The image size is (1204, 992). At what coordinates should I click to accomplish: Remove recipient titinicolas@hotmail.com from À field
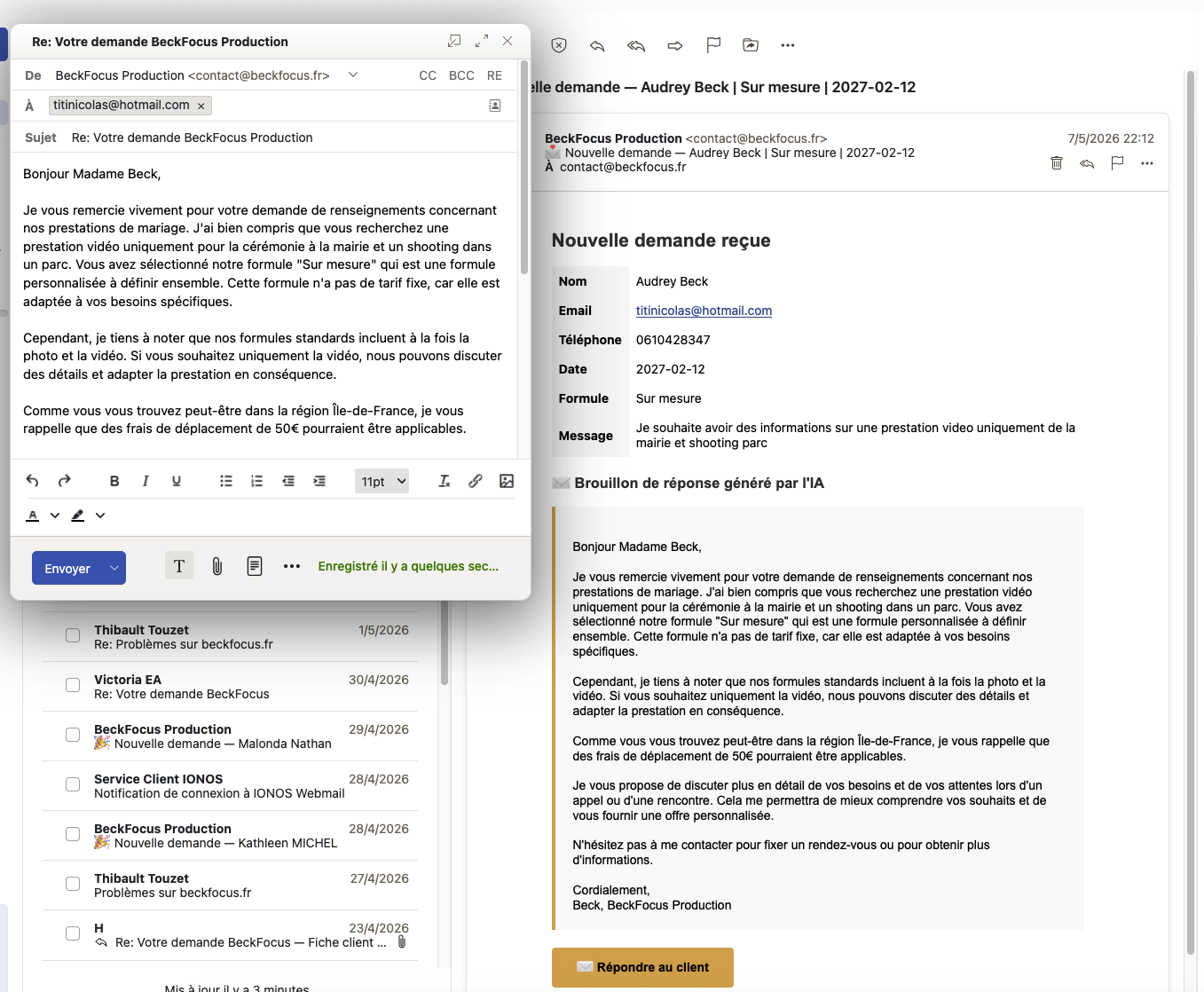click(201, 106)
